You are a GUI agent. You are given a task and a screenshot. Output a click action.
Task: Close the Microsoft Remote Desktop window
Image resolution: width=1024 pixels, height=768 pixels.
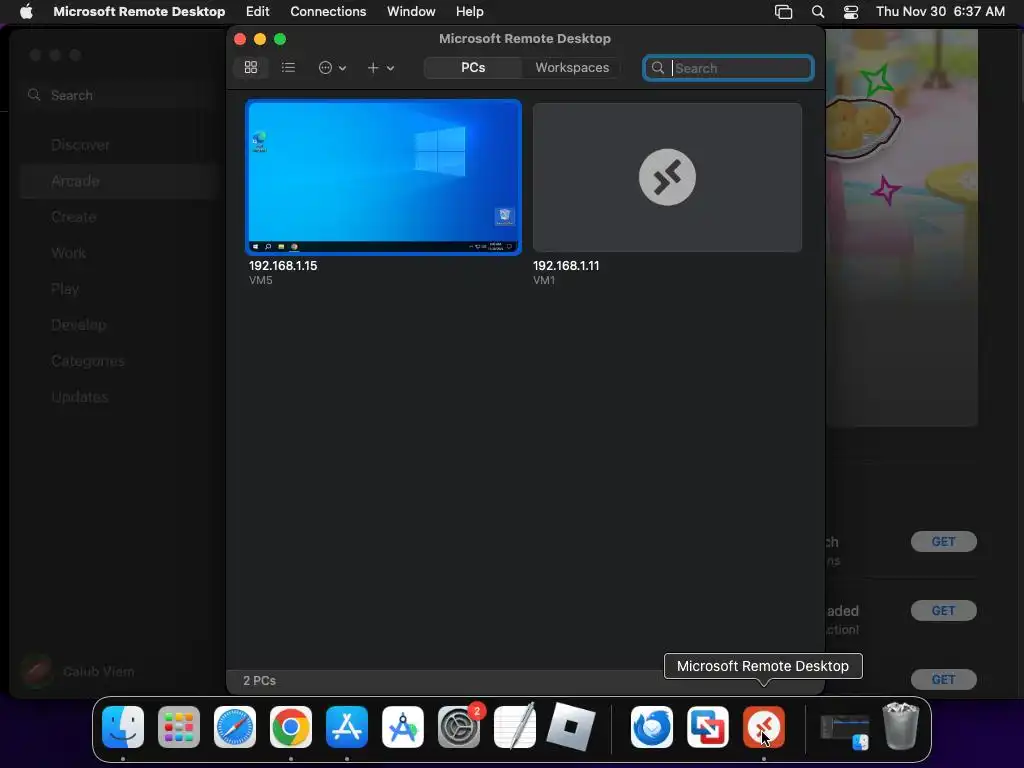click(x=240, y=39)
